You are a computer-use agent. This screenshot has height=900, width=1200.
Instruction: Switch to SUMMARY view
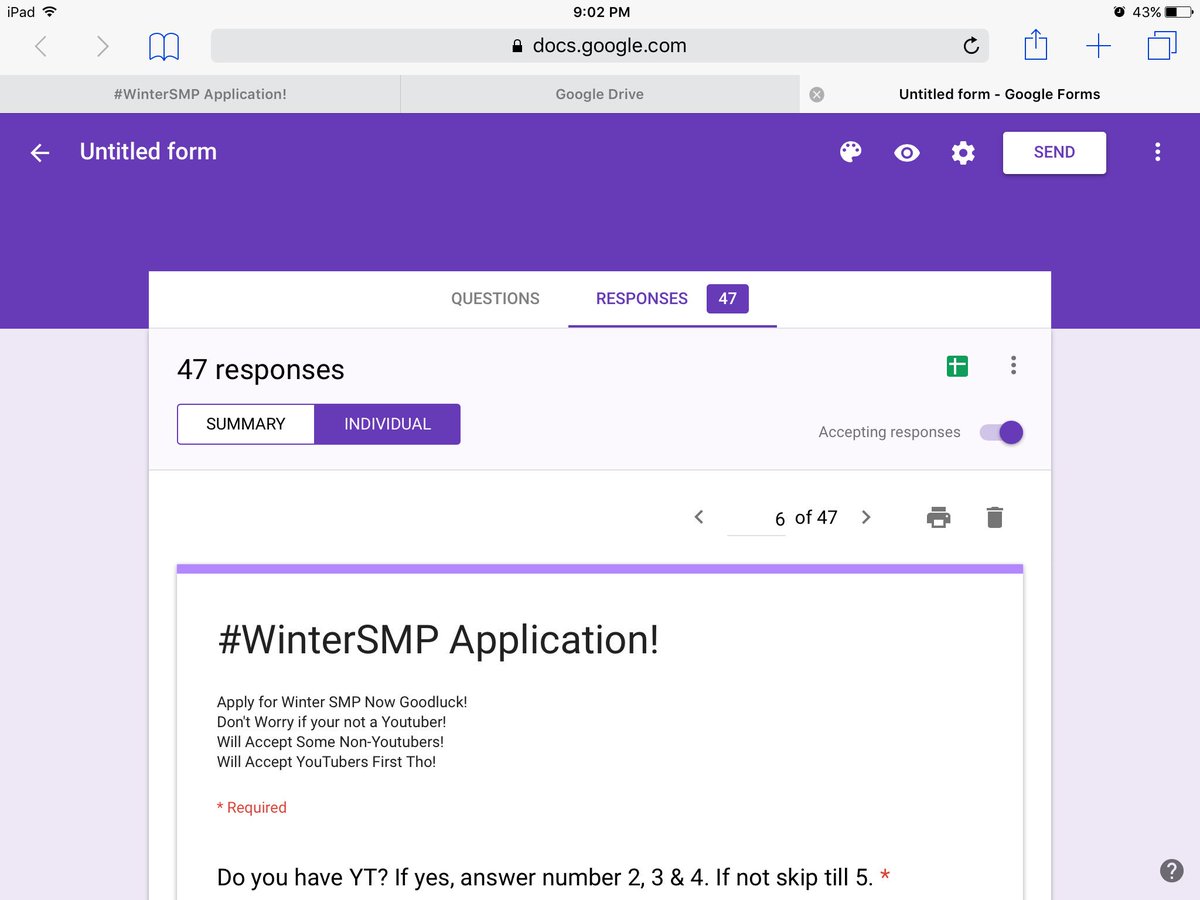point(246,424)
